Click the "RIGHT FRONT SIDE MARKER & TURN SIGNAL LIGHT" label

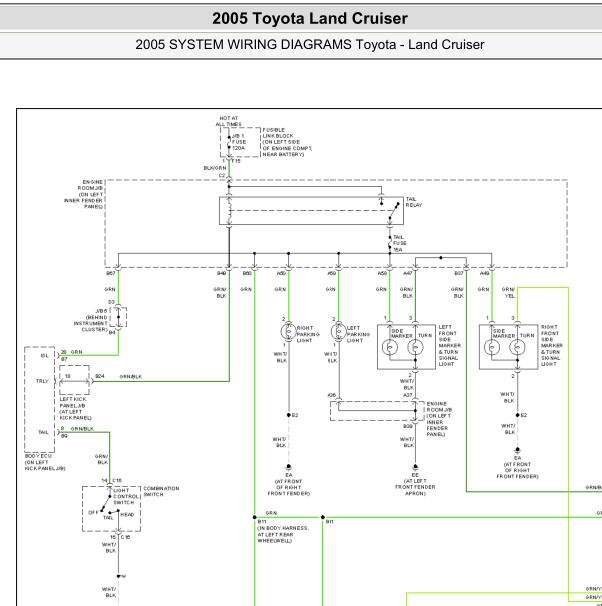[x=552, y=346]
